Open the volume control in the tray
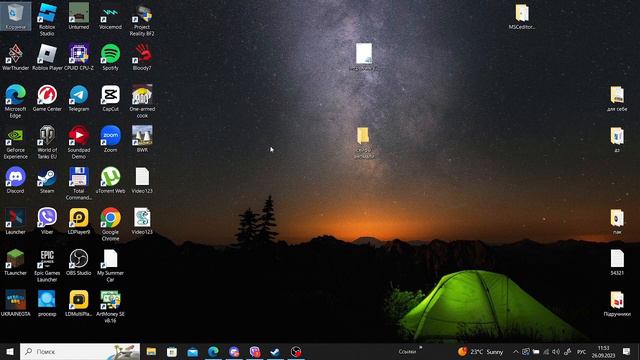This screenshot has width=640, height=360. coord(556,351)
